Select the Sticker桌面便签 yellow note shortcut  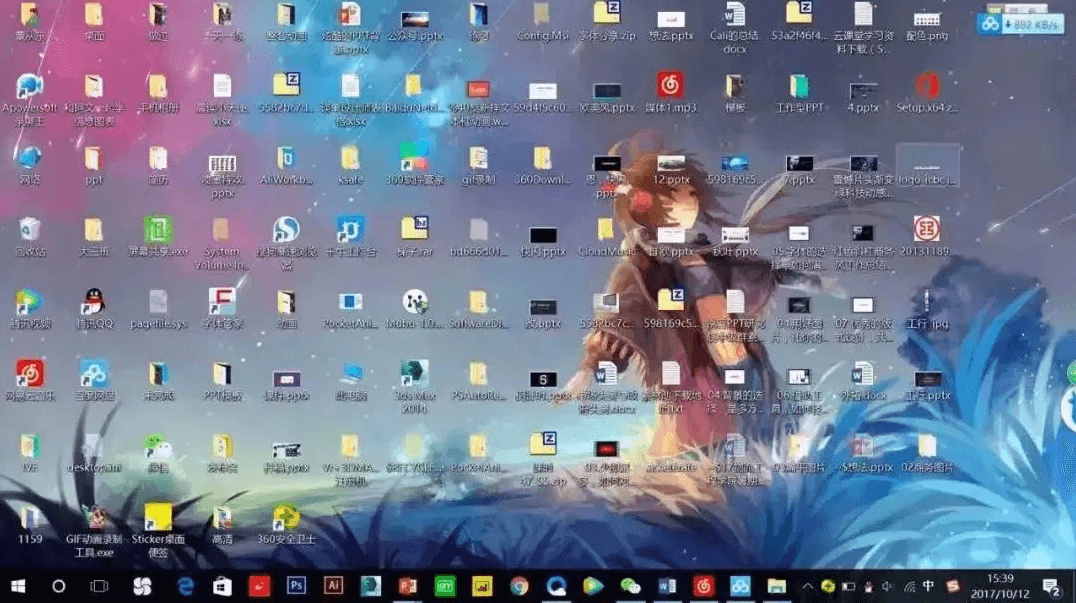158,518
